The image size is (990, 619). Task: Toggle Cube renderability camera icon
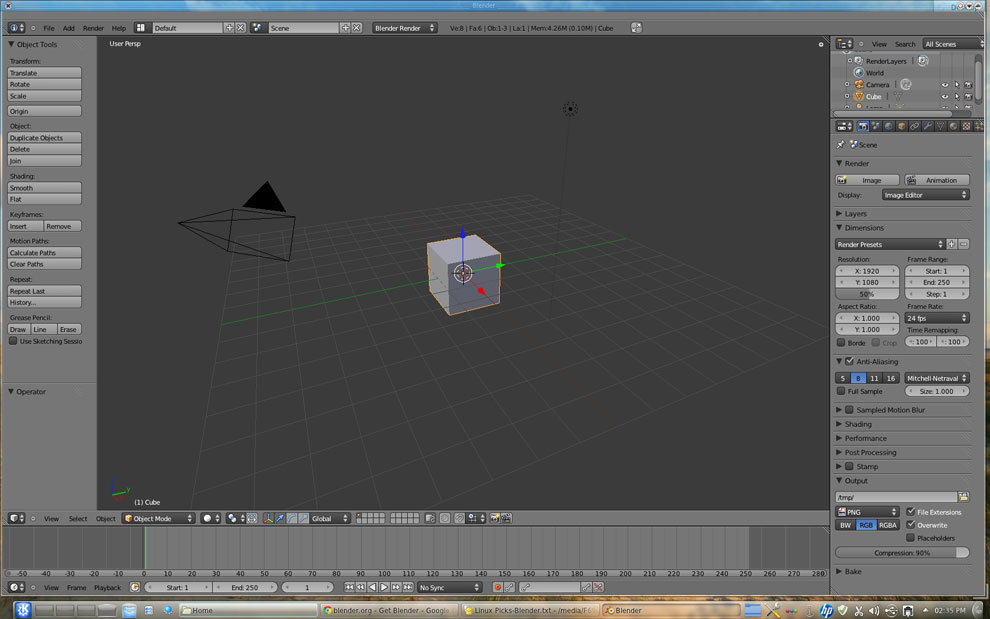pyautogui.click(x=968, y=97)
